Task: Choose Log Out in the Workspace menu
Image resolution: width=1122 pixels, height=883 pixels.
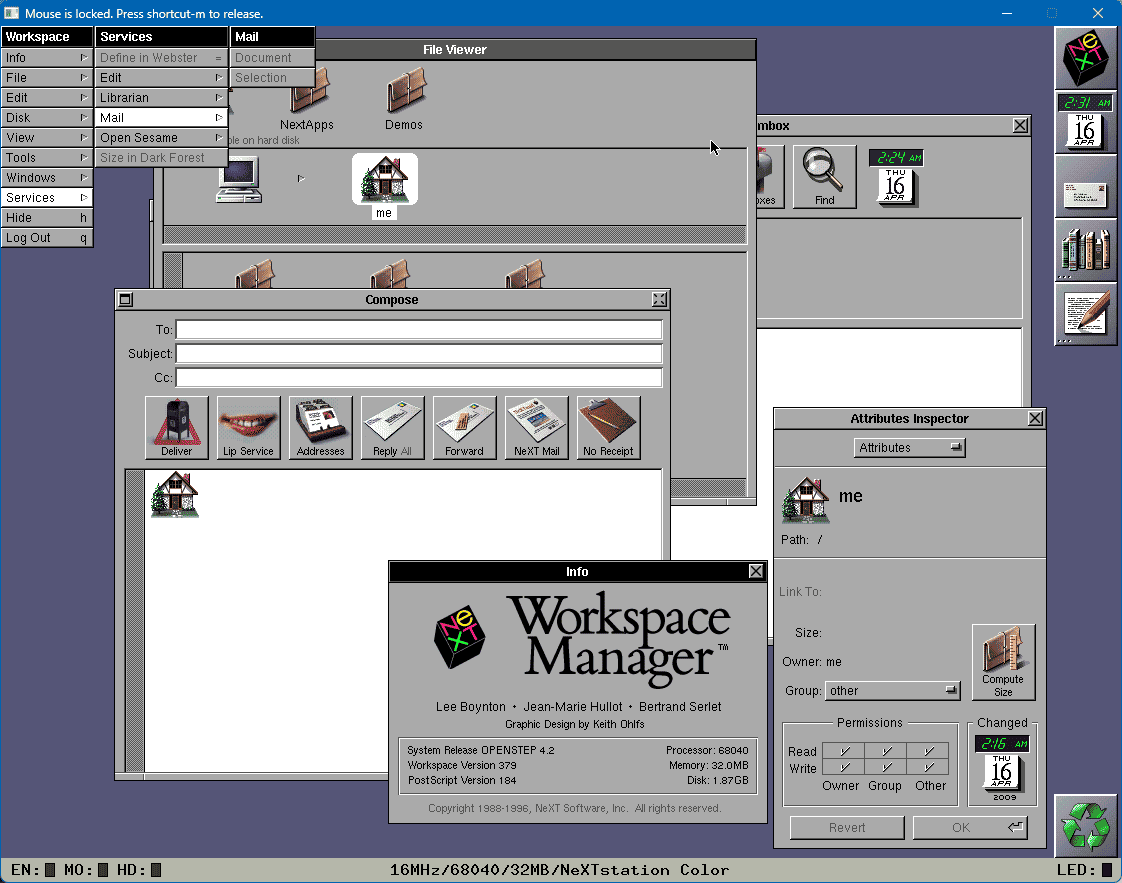Action: coord(47,238)
